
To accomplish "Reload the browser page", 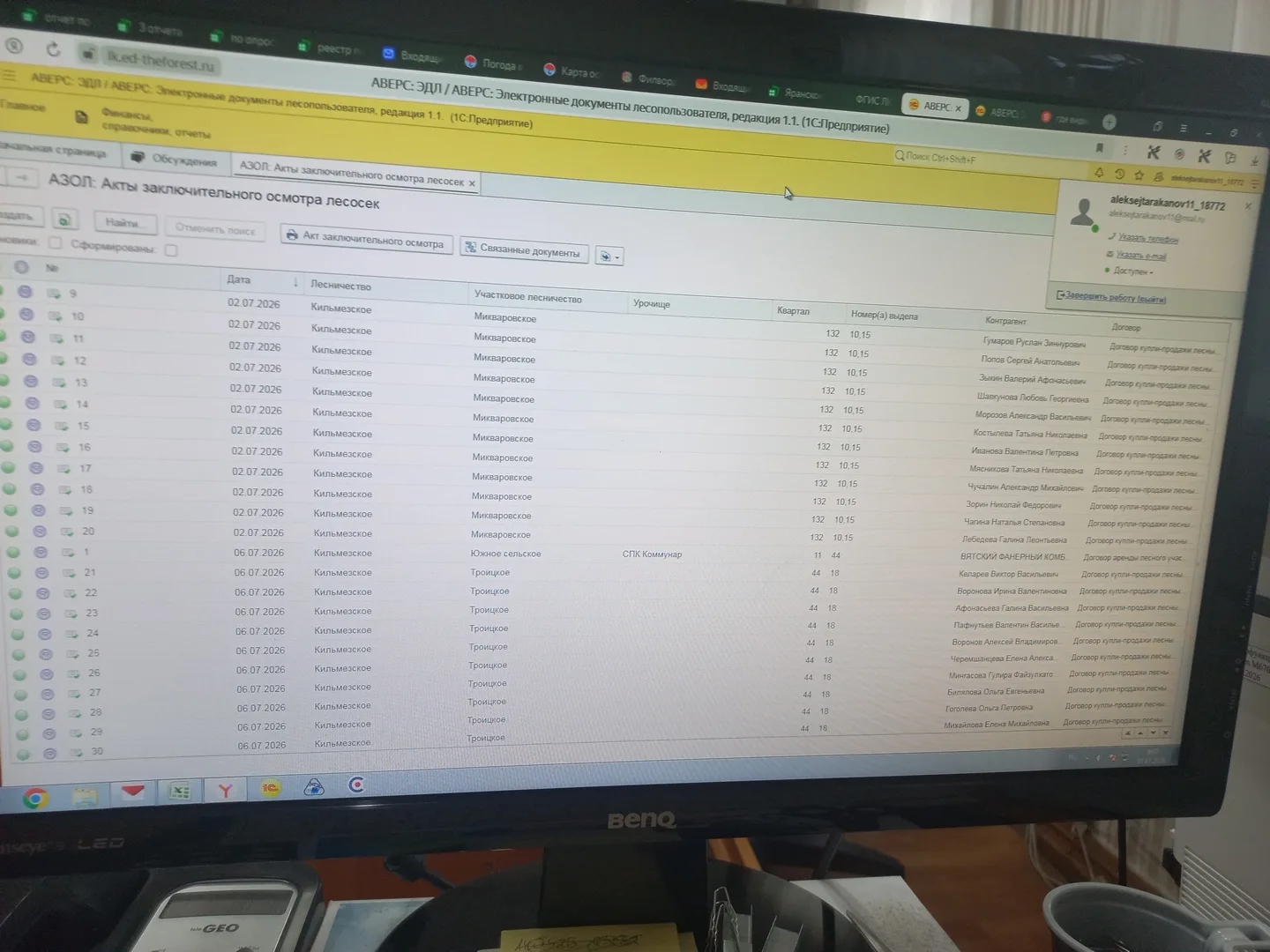I will click(x=54, y=48).
